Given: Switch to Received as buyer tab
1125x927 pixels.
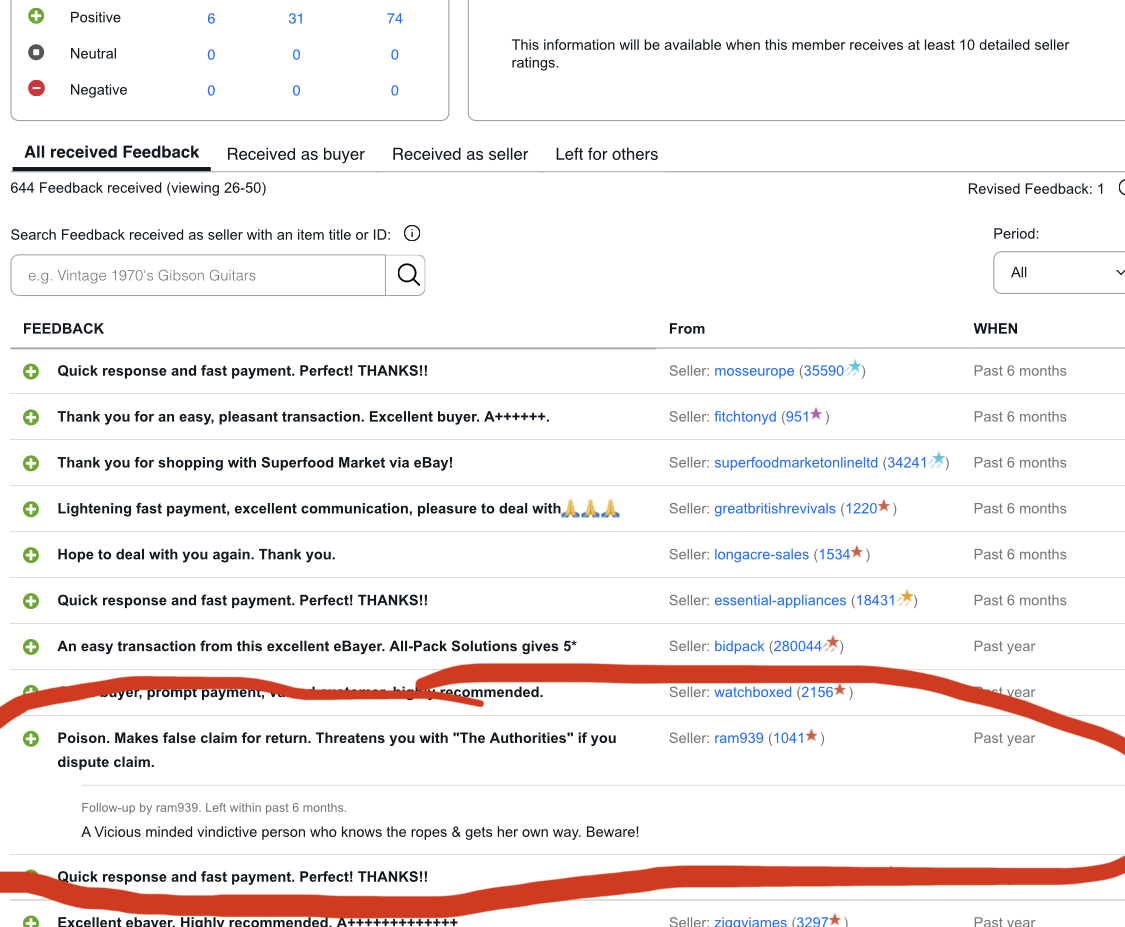Looking at the screenshot, I should click(x=295, y=154).
